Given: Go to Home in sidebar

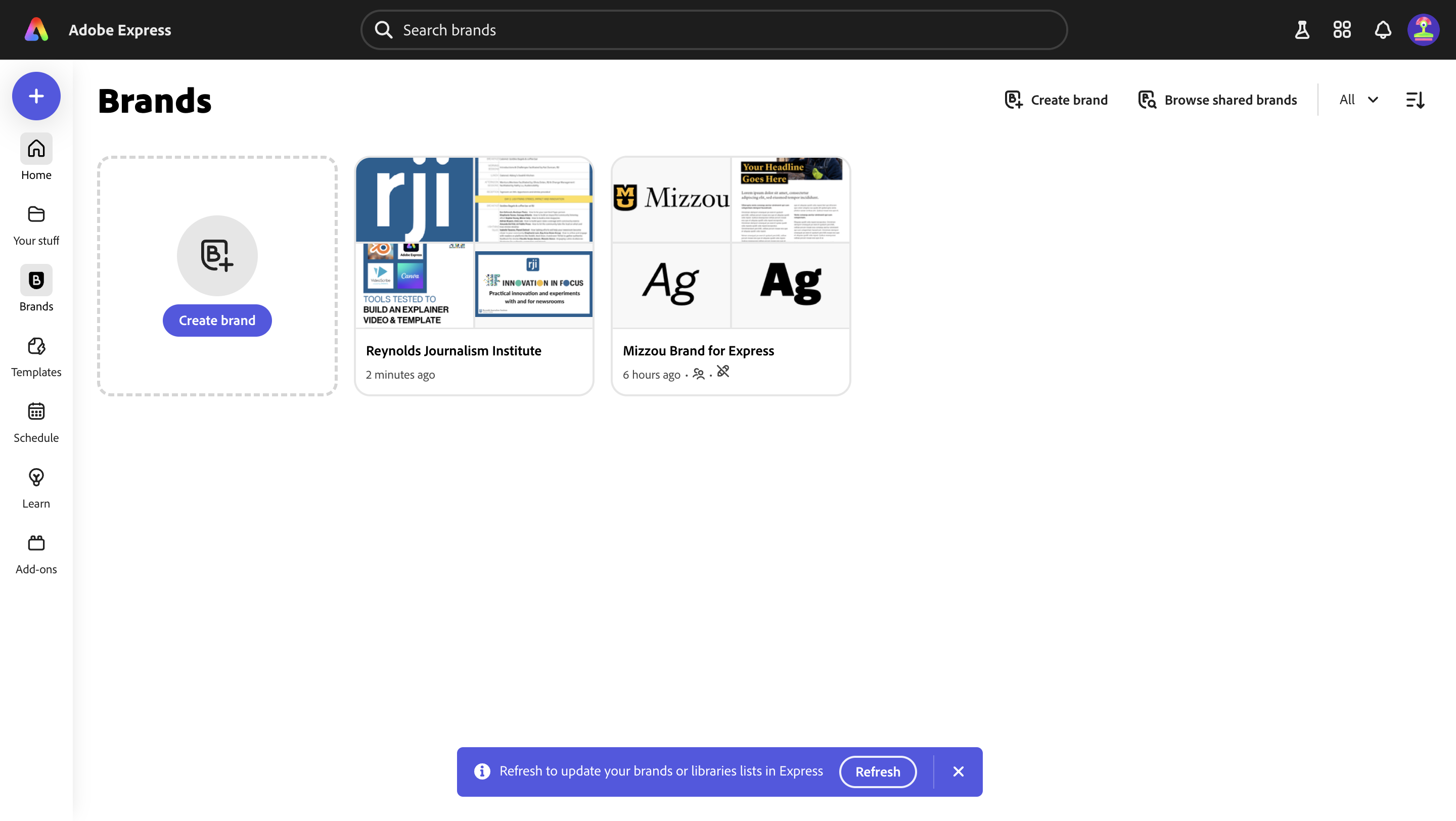Looking at the screenshot, I should pos(36,159).
